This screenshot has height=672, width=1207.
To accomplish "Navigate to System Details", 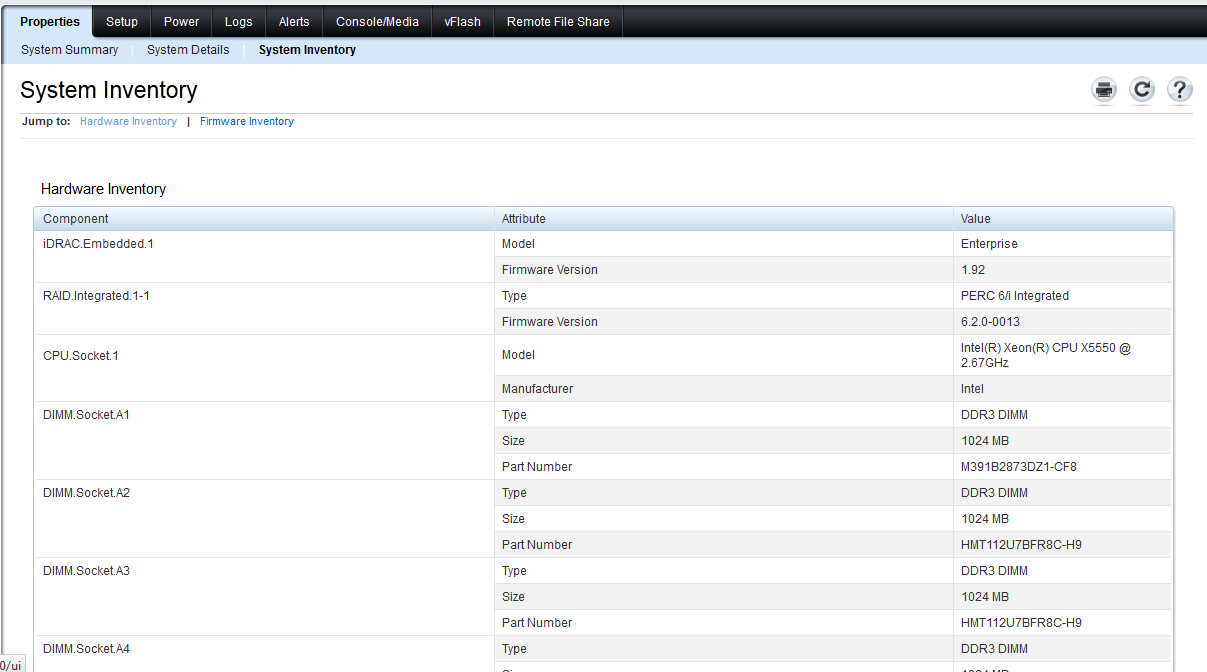I will (188, 49).
